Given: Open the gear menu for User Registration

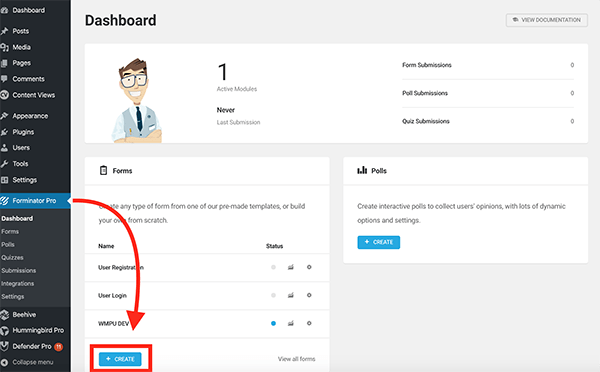Looking at the screenshot, I should (309, 267).
